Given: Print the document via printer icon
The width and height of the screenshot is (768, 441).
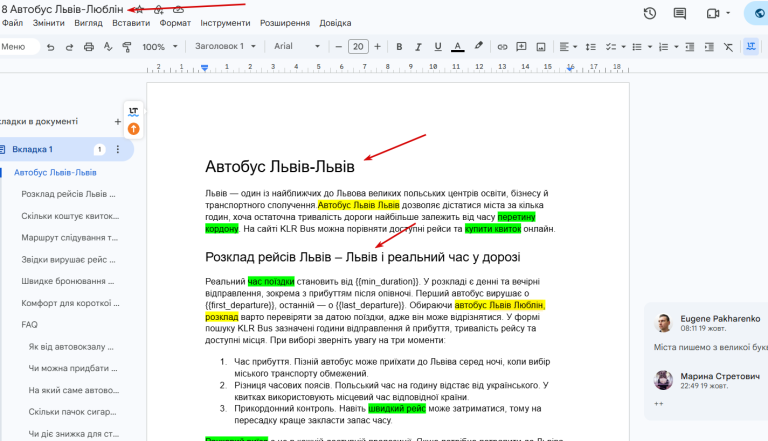Looking at the screenshot, I should (x=89, y=47).
